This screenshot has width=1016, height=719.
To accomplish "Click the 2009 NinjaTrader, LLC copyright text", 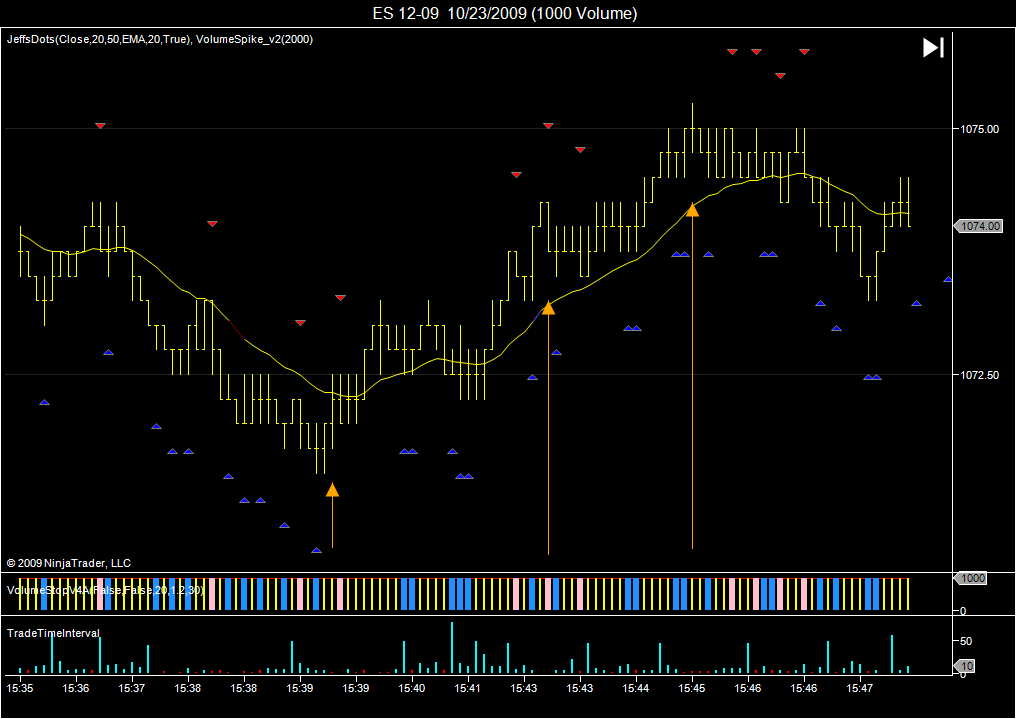I will pos(69,564).
